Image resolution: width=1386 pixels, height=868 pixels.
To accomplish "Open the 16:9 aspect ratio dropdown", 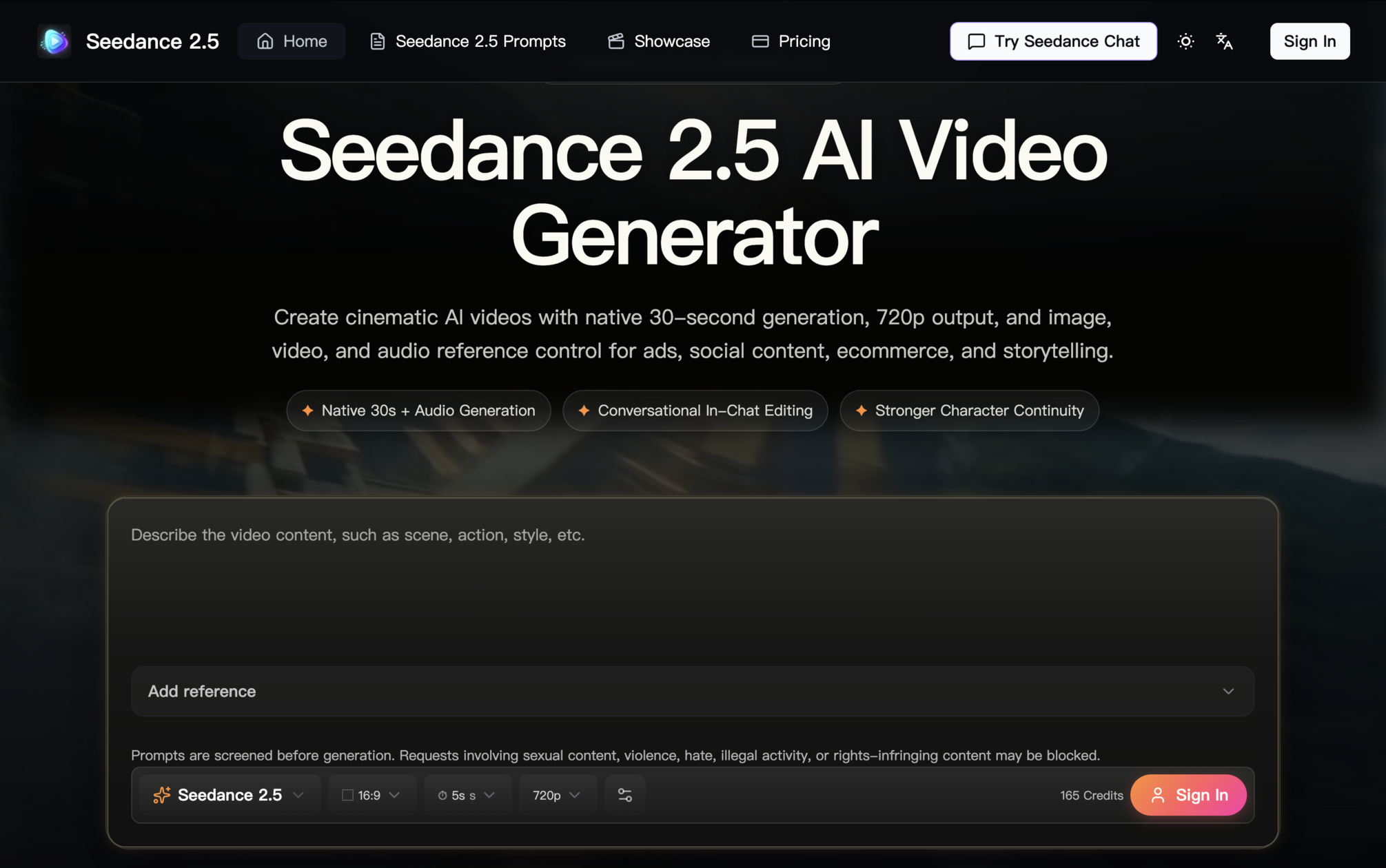I will 372,795.
